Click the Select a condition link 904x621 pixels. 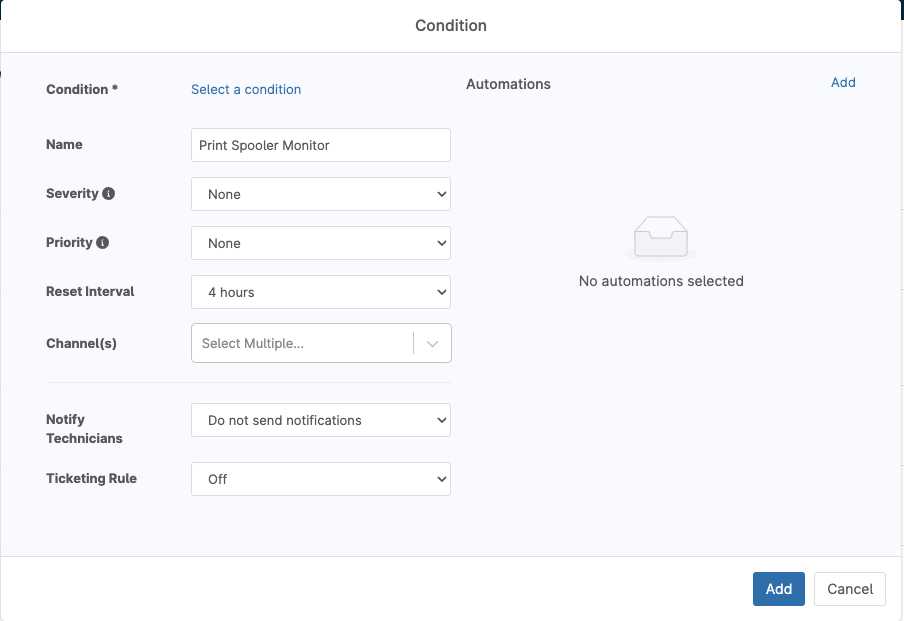(x=245, y=89)
